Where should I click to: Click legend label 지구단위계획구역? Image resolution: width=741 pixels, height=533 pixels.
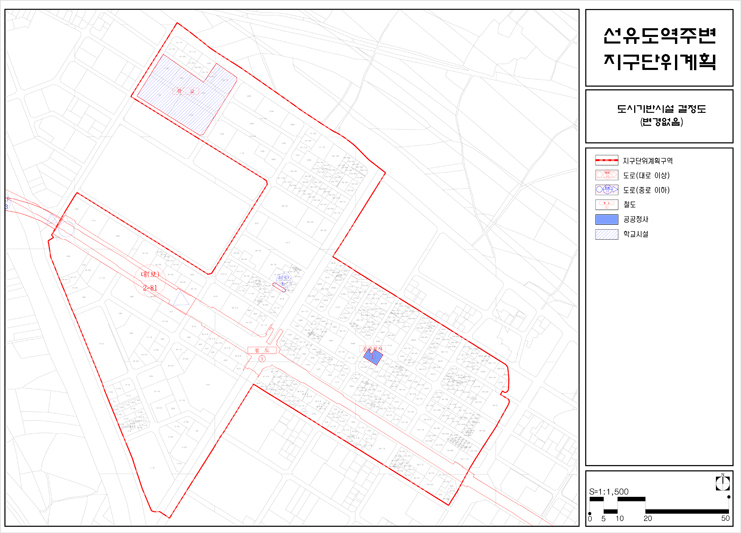coord(647,161)
